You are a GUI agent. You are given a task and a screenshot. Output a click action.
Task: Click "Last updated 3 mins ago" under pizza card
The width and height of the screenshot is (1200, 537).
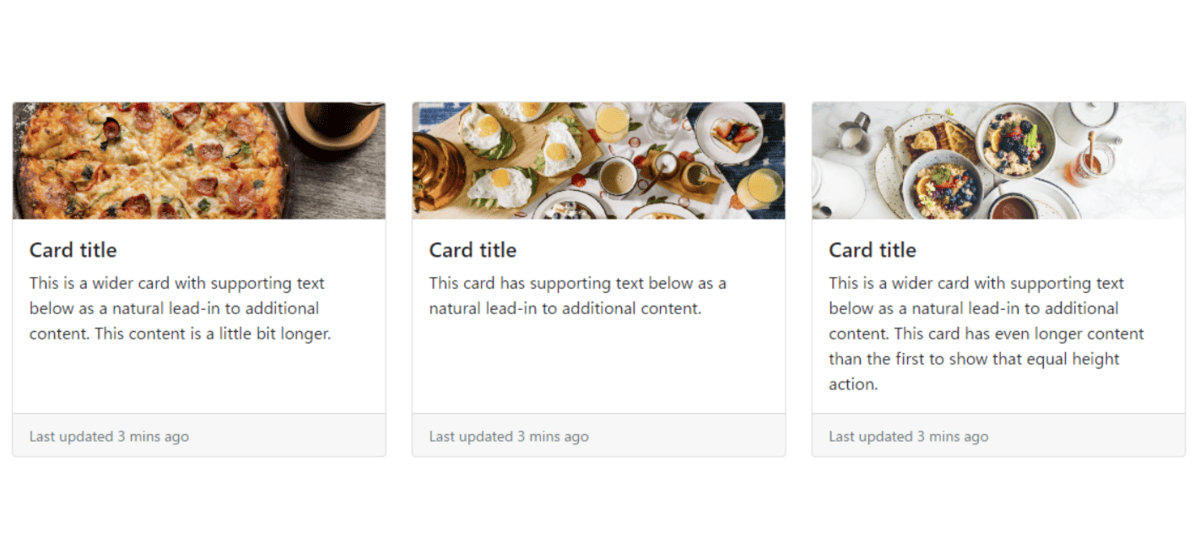(109, 436)
